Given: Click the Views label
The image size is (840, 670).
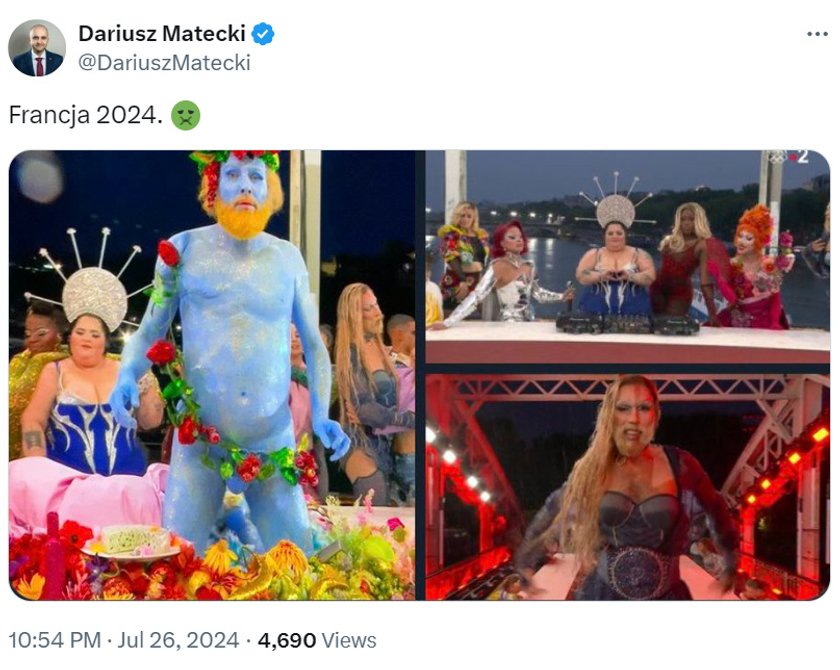Looking at the screenshot, I should tap(349, 641).
